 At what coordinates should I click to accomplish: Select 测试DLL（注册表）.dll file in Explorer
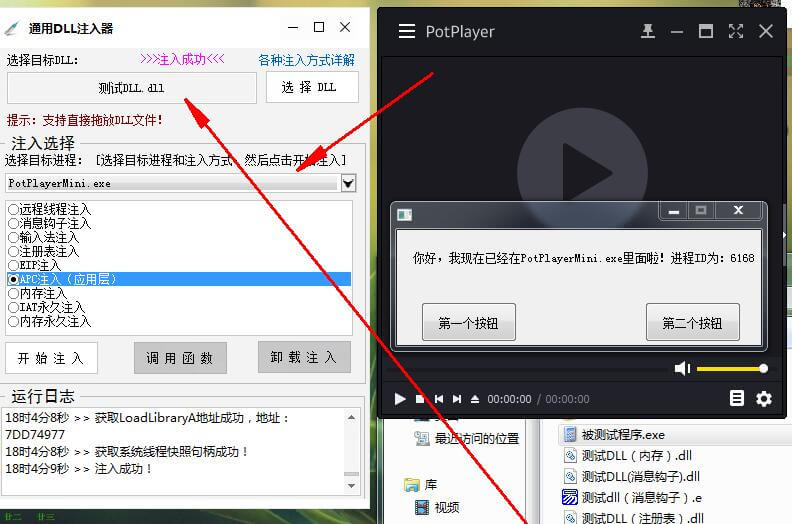tap(633, 517)
